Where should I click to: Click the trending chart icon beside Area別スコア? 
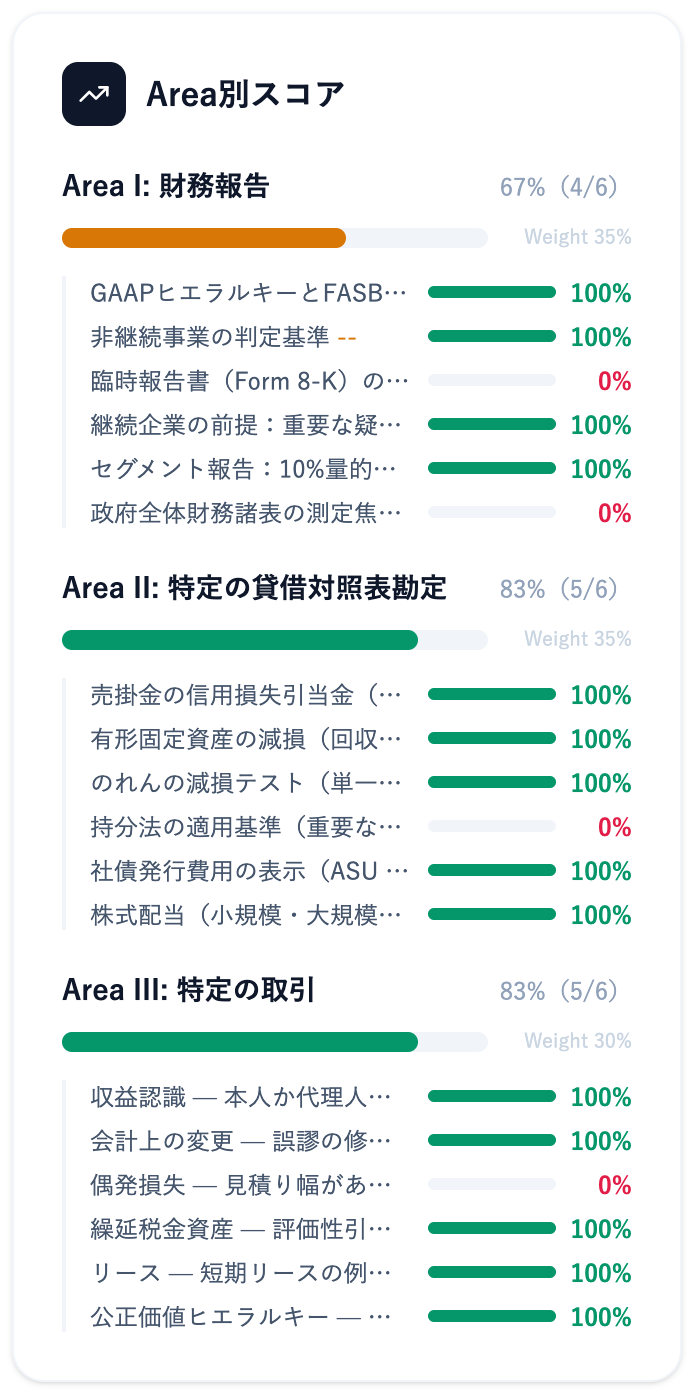(94, 94)
